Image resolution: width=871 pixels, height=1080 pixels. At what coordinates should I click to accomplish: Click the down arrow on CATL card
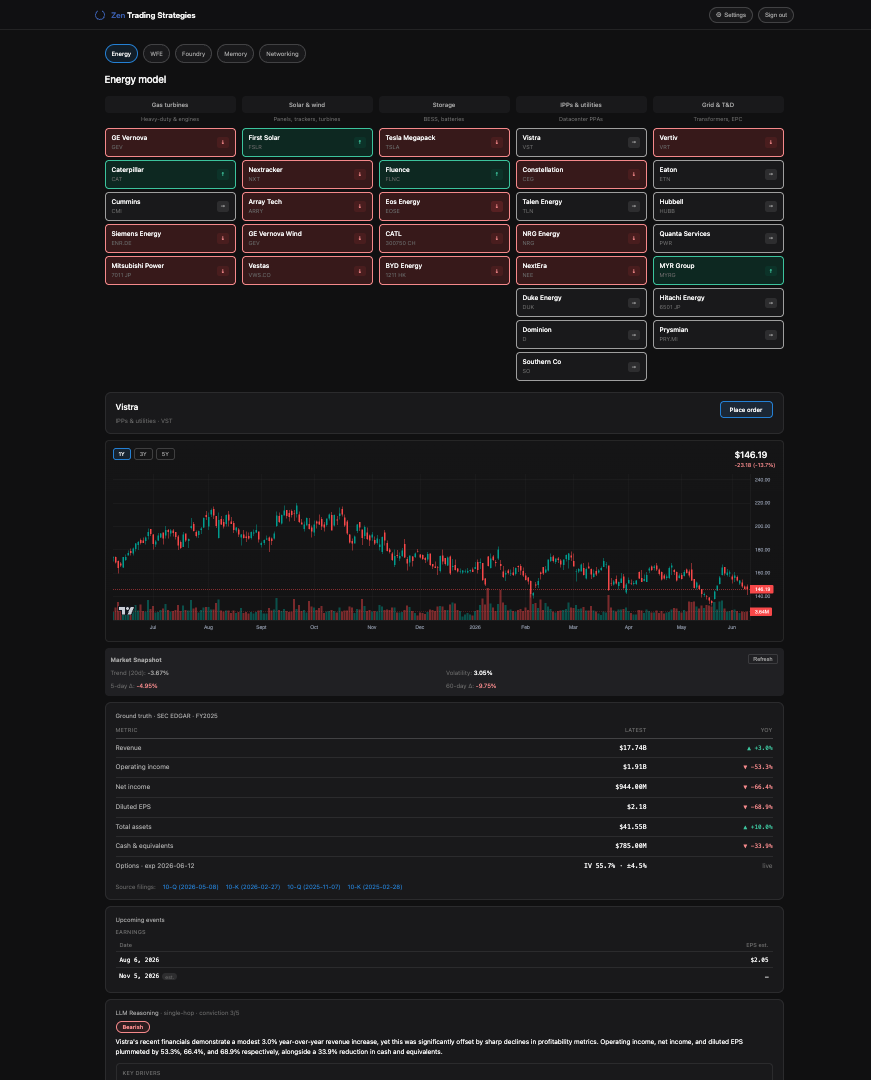tap(496, 238)
